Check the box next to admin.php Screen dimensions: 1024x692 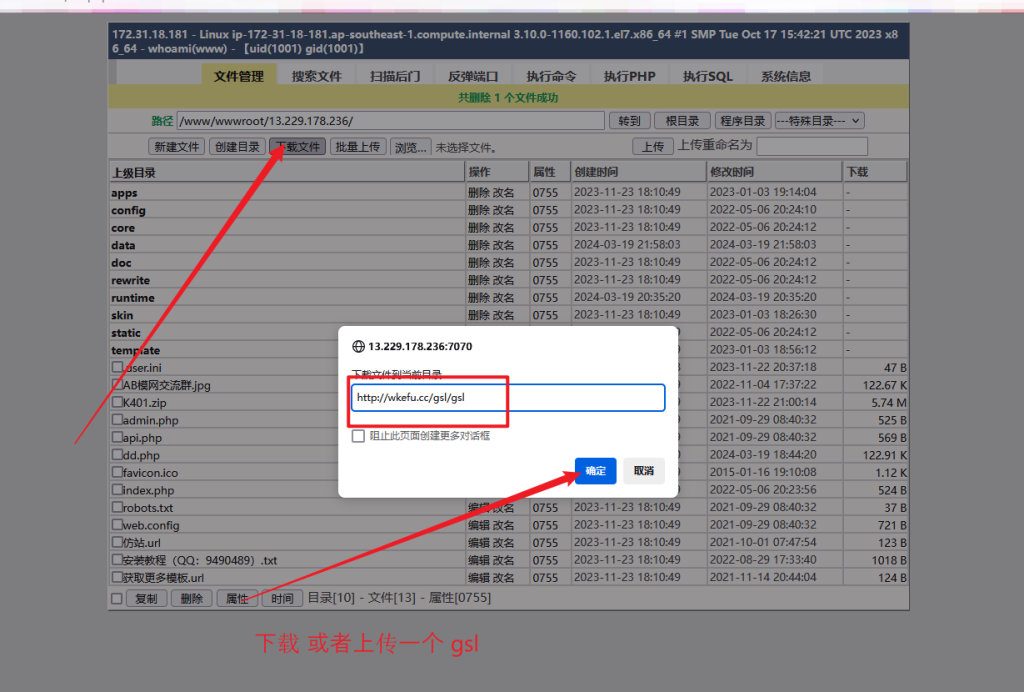117,420
